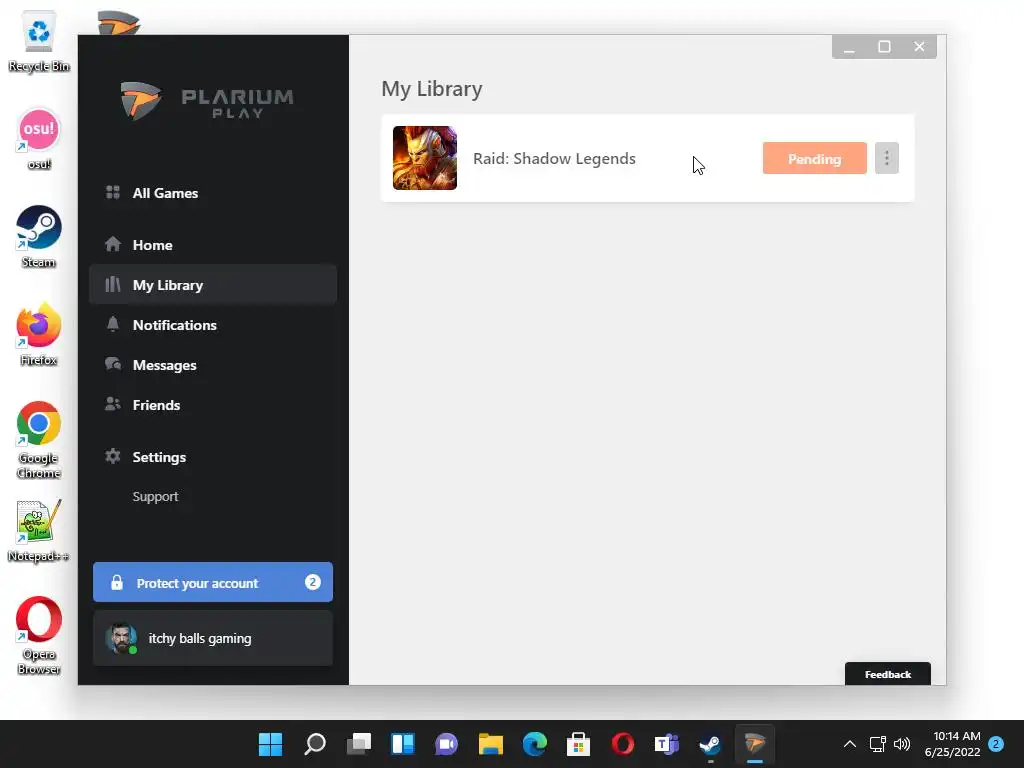Viewport: 1024px width, 768px height.
Task: Open the Windows Start menu
Action: point(270,744)
